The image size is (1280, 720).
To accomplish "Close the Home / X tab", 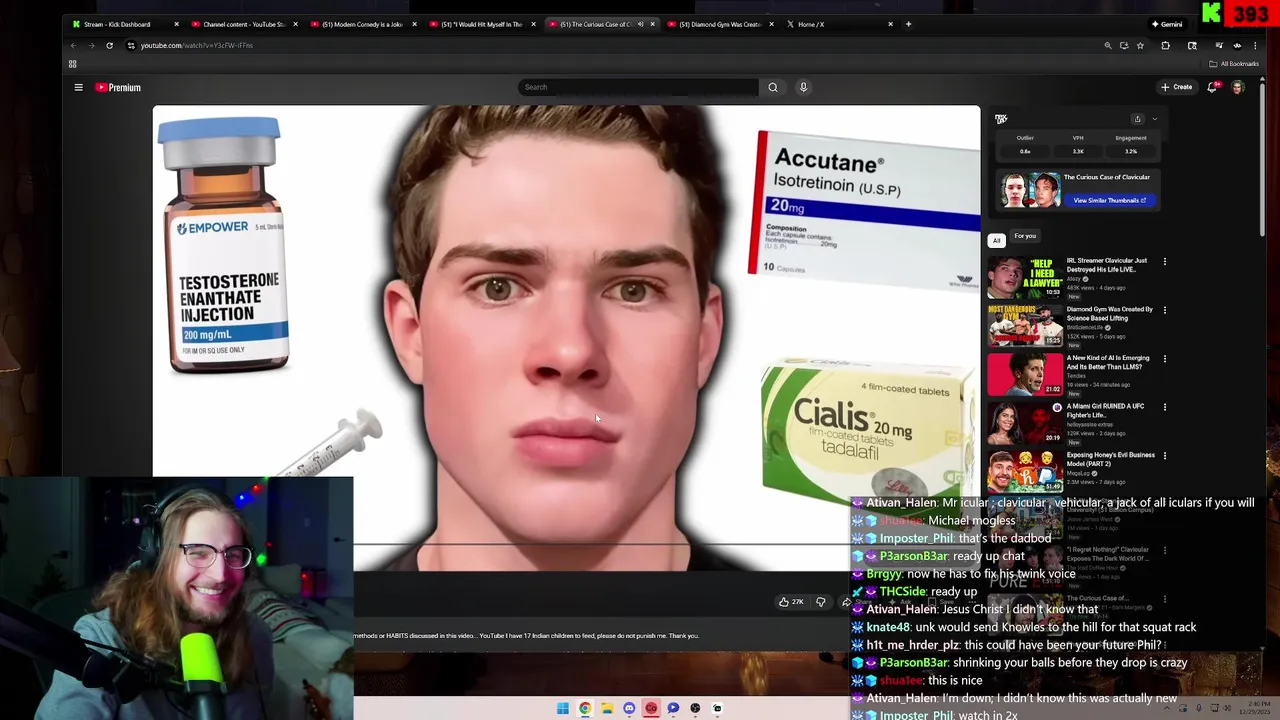I will [x=890, y=24].
